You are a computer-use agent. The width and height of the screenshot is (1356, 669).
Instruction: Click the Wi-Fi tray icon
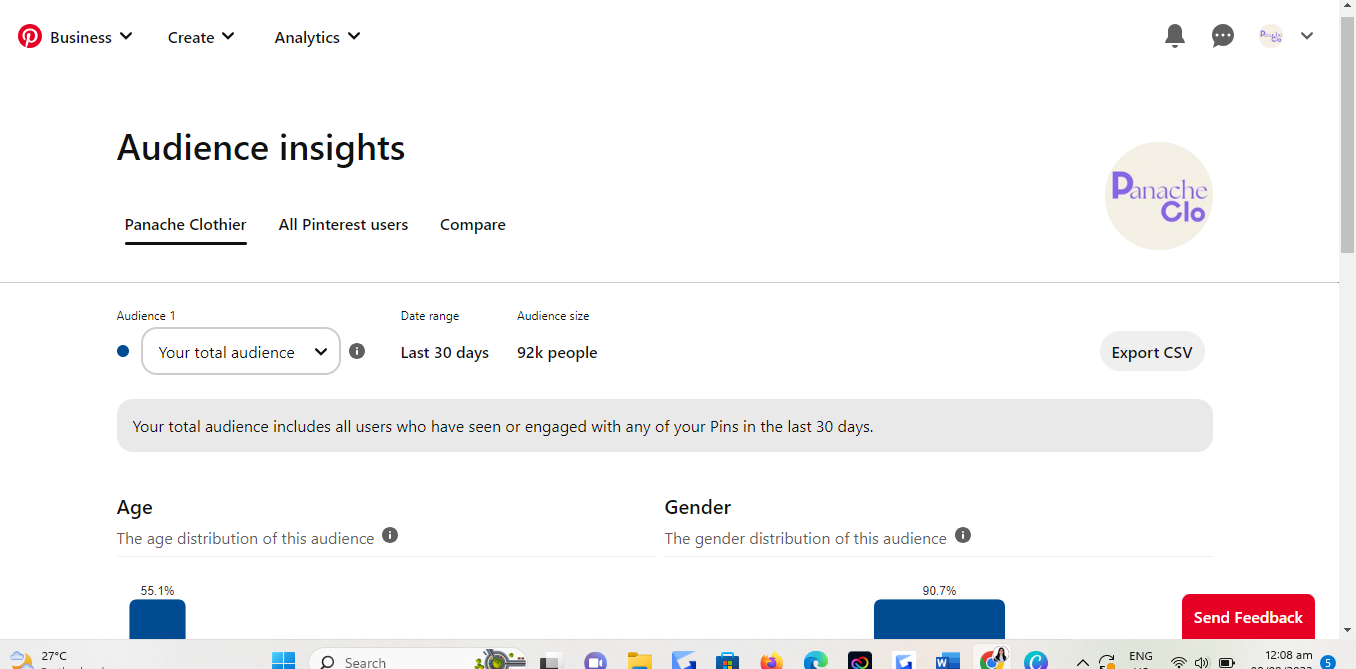1179,662
